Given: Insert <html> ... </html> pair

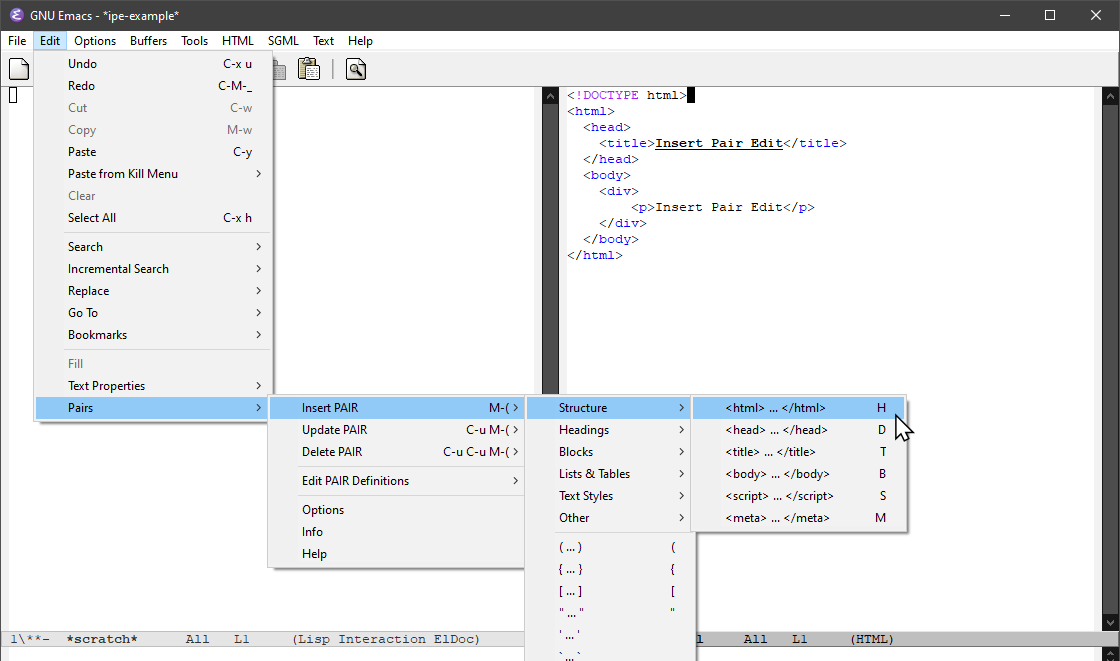Looking at the screenshot, I should [799, 407].
